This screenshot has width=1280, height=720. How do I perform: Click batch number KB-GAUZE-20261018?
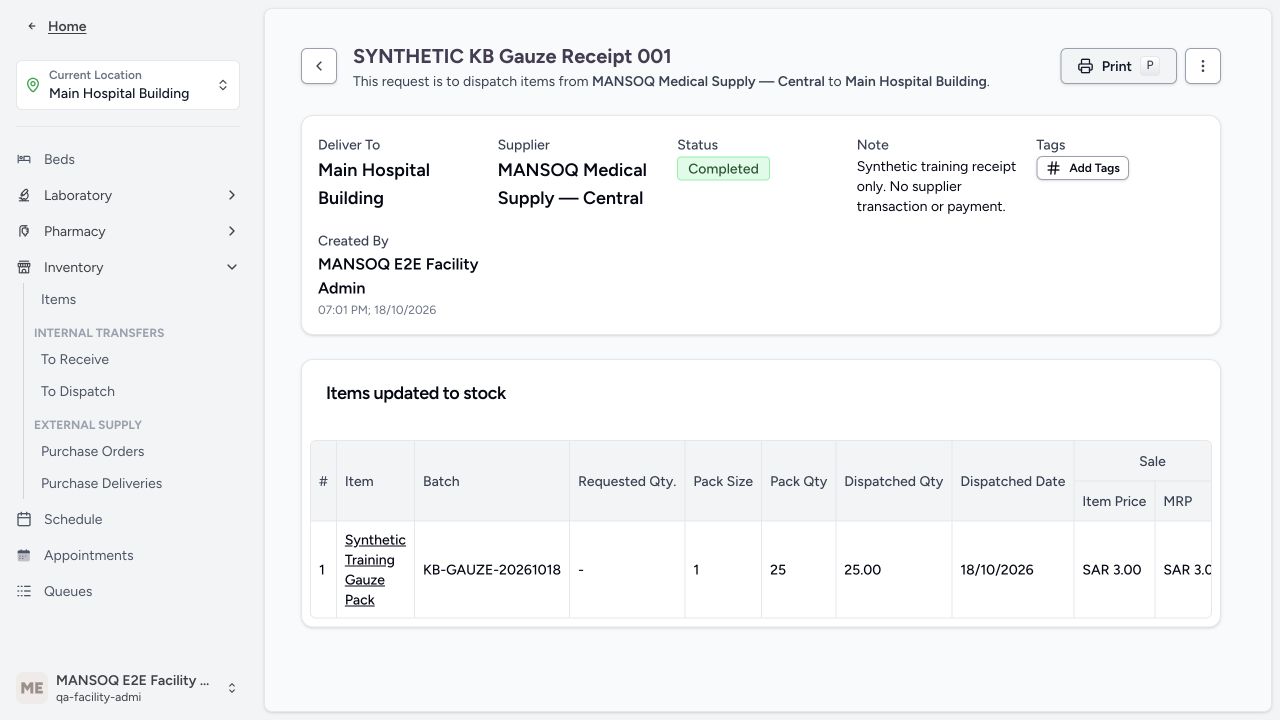pos(492,570)
